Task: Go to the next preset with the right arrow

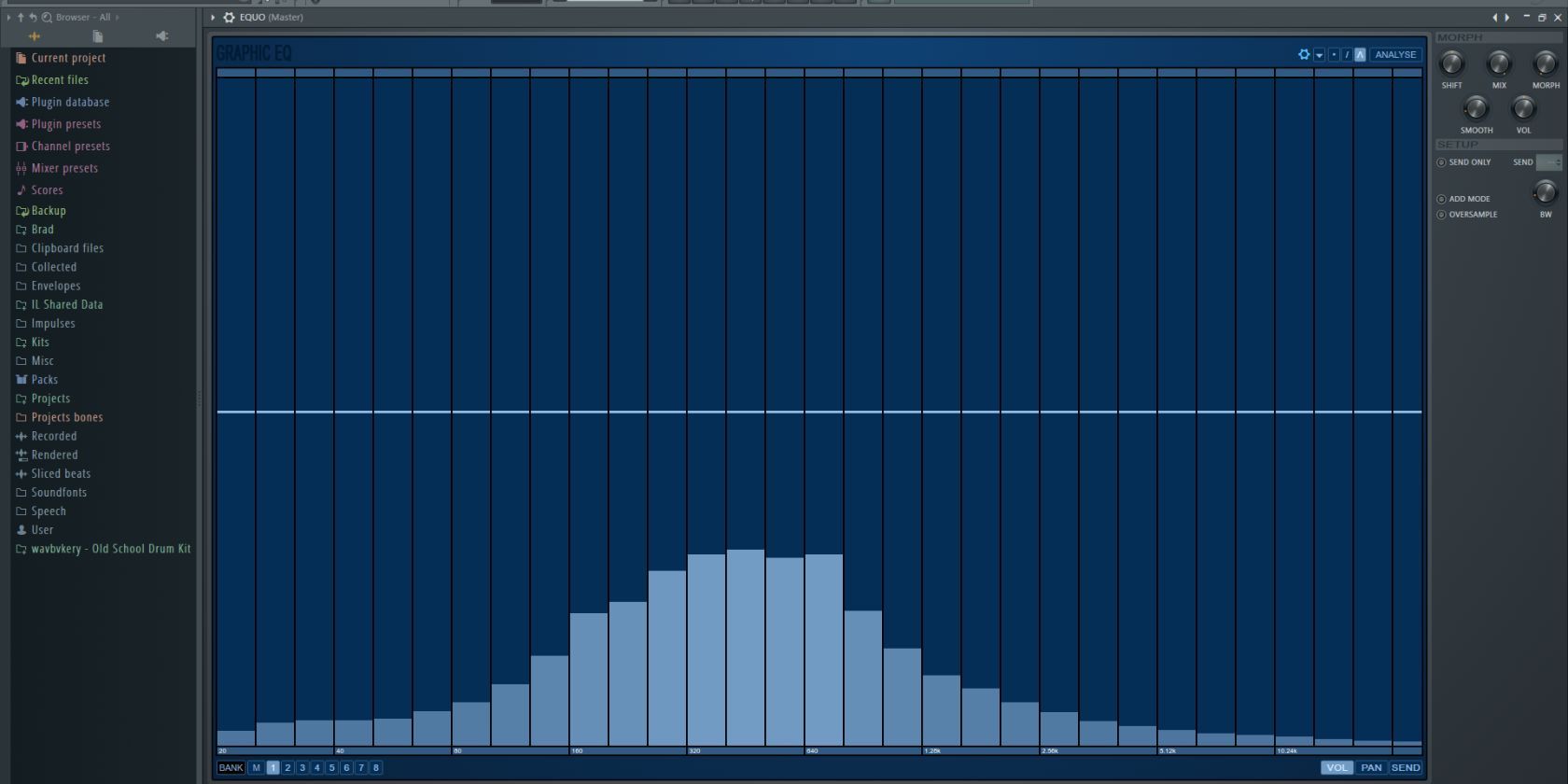Action: [x=1507, y=17]
